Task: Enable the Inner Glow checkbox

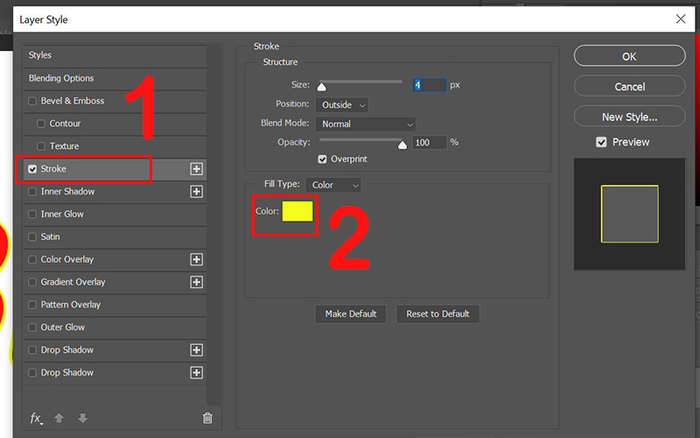Action: 32,214
